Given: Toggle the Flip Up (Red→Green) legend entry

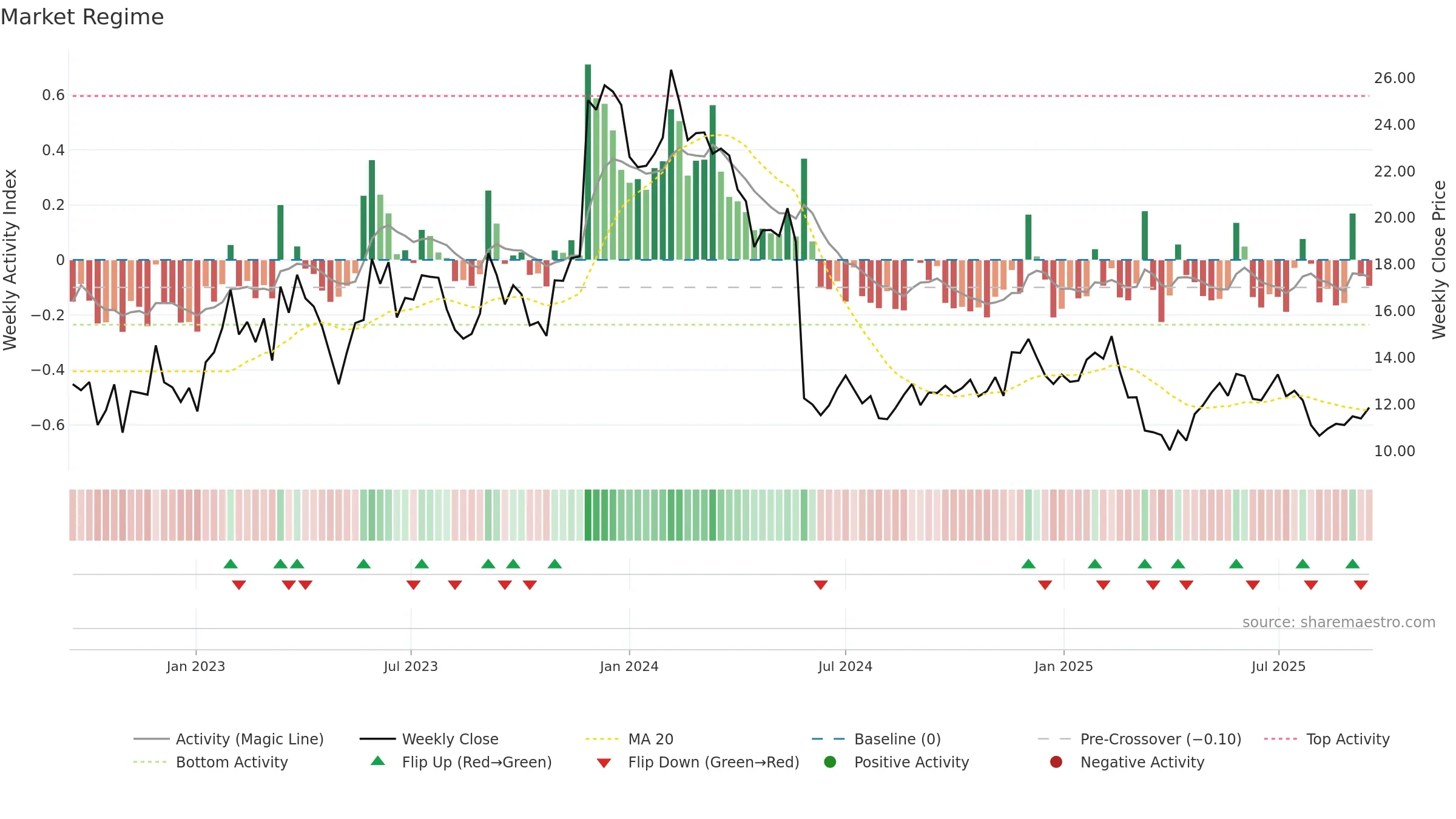Looking at the screenshot, I should 462,762.
